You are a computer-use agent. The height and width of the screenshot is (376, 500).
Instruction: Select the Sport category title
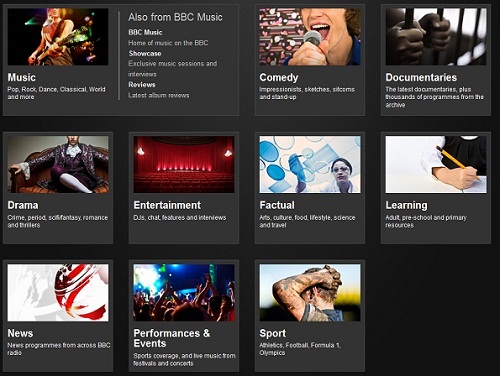tap(273, 333)
